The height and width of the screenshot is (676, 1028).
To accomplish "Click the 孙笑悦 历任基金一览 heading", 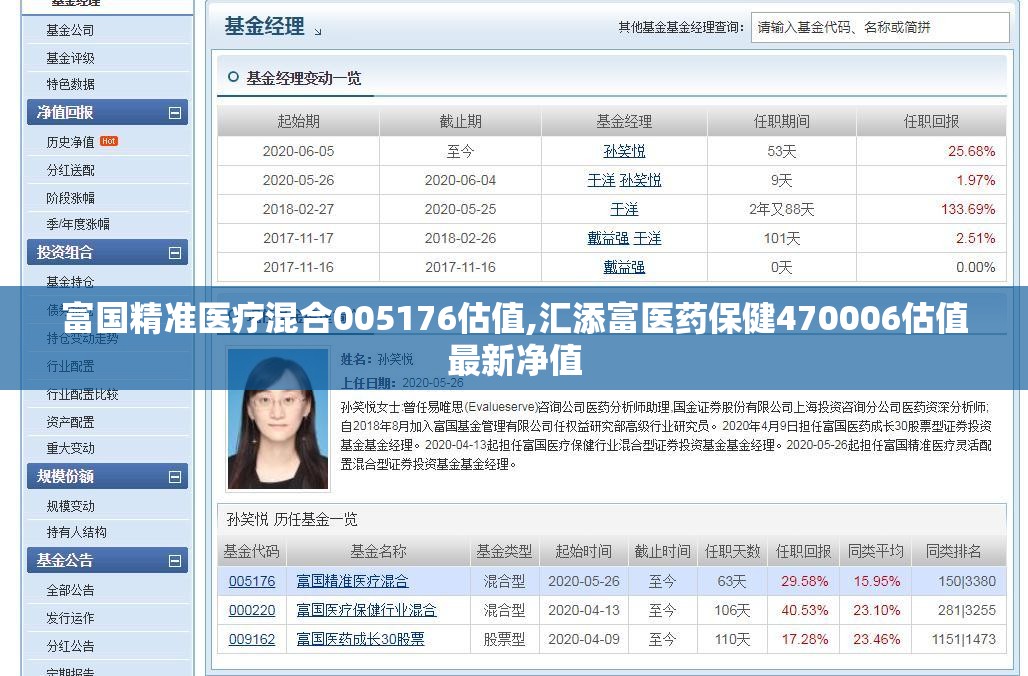I will pyautogui.click(x=292, y=520).
